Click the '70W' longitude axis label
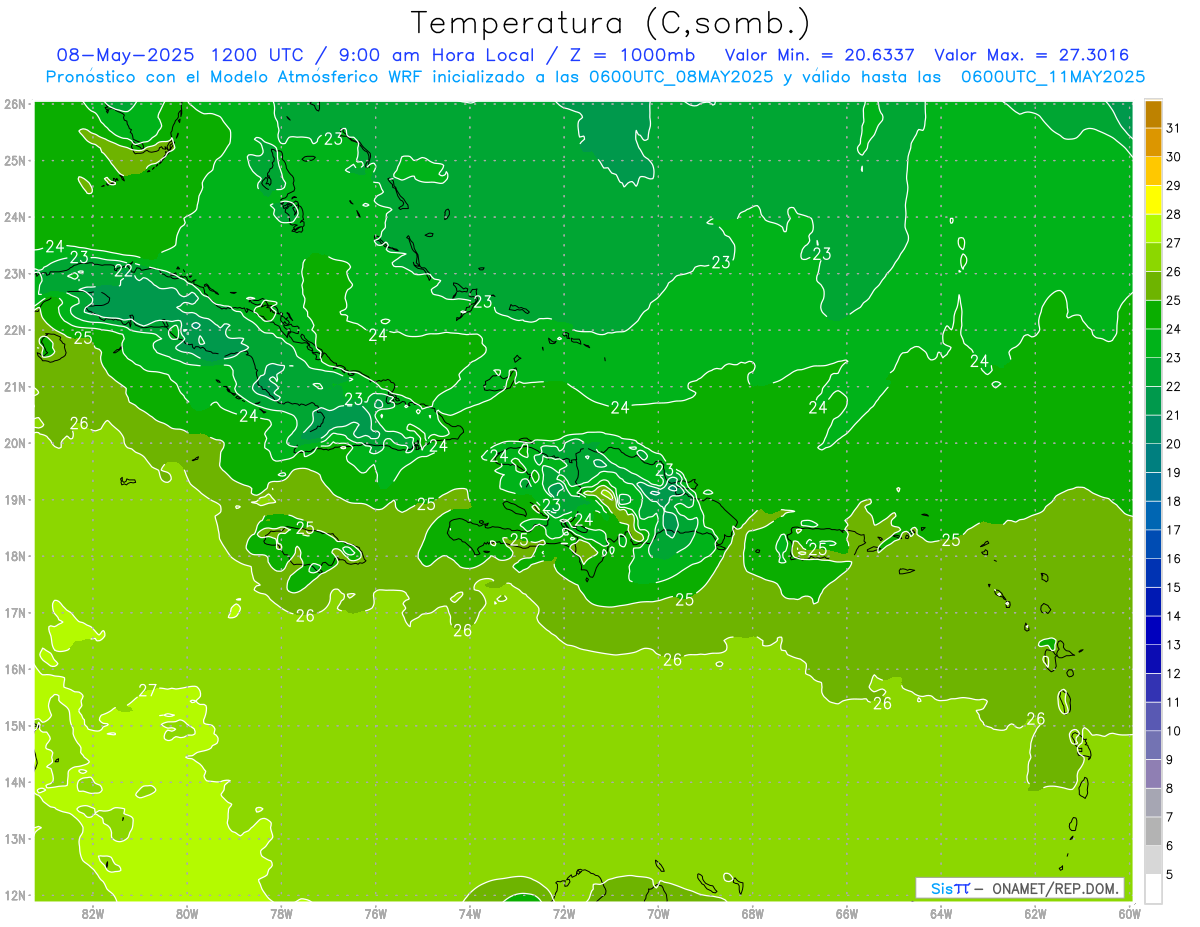Image resolution: width=1200 pixels, height=927 pixels. pos(658,913)
